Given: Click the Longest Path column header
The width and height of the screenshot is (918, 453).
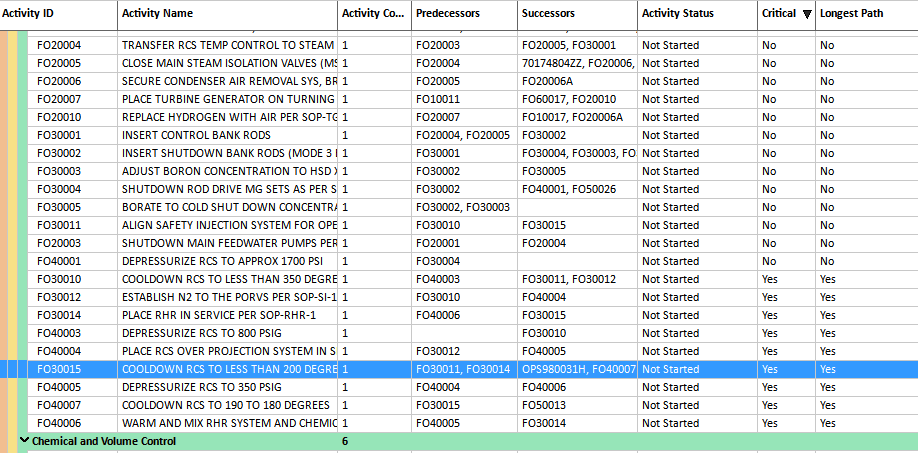Looking at the screenshot, I should (x=866, y=13).
